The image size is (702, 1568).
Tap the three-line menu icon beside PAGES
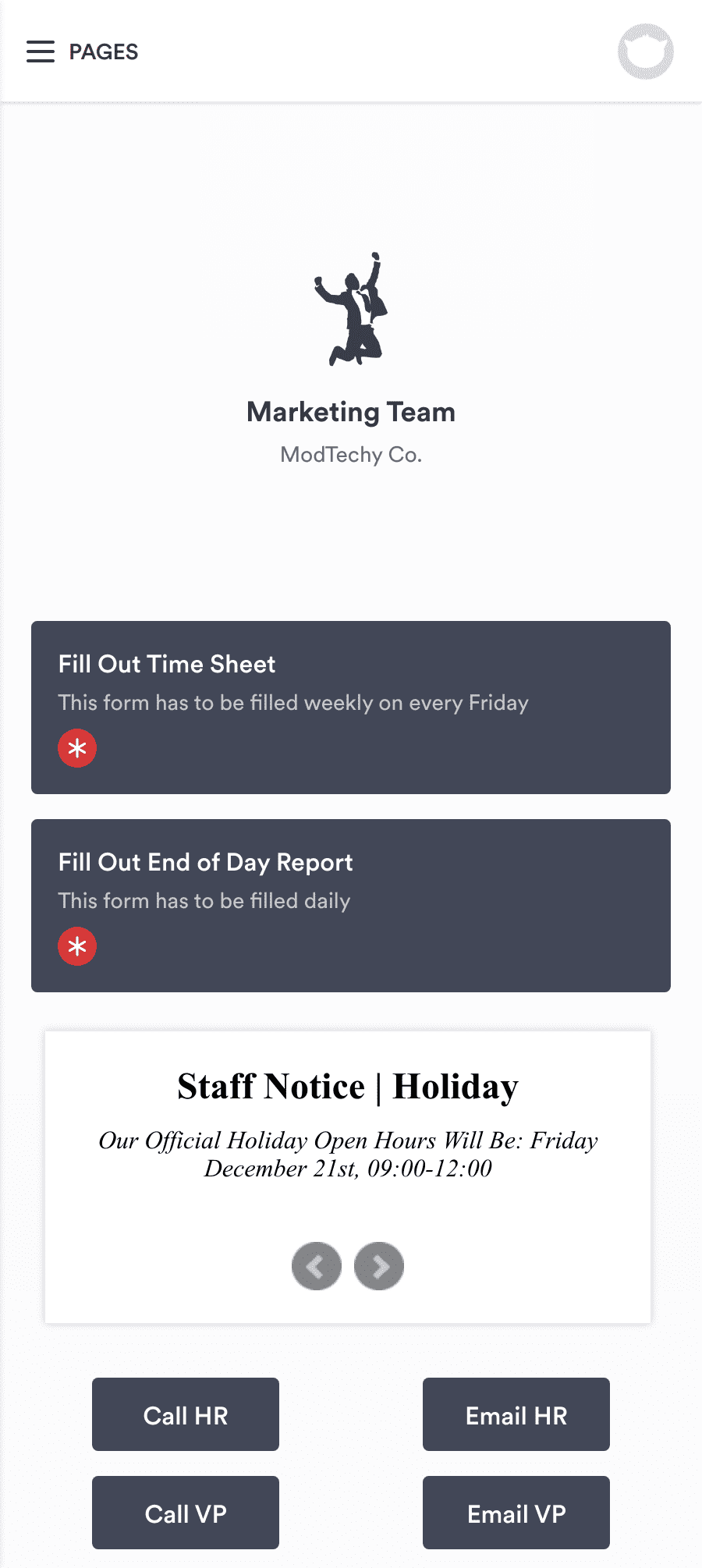[40, 51]
